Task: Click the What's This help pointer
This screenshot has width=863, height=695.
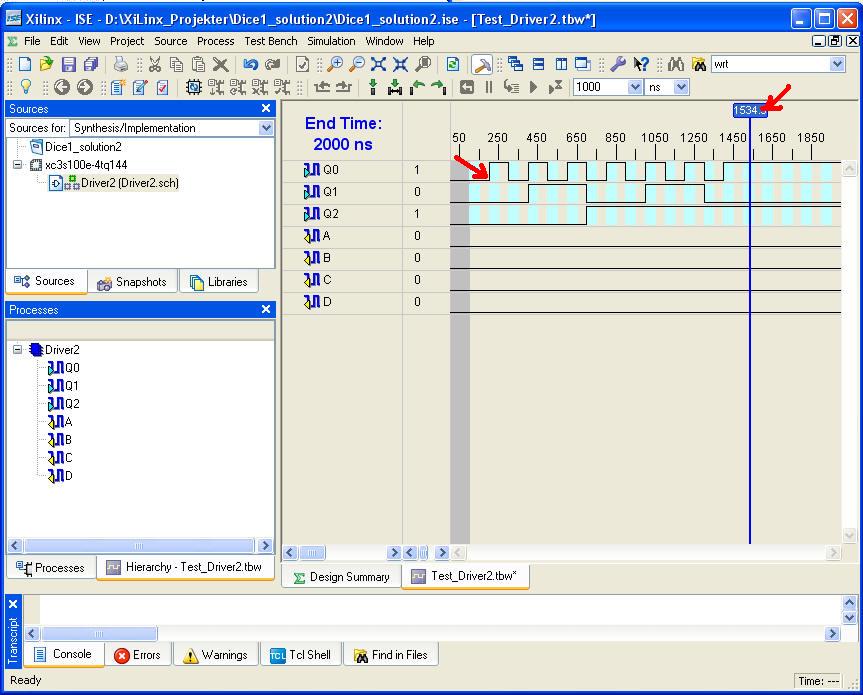Action: pos(641,64)
